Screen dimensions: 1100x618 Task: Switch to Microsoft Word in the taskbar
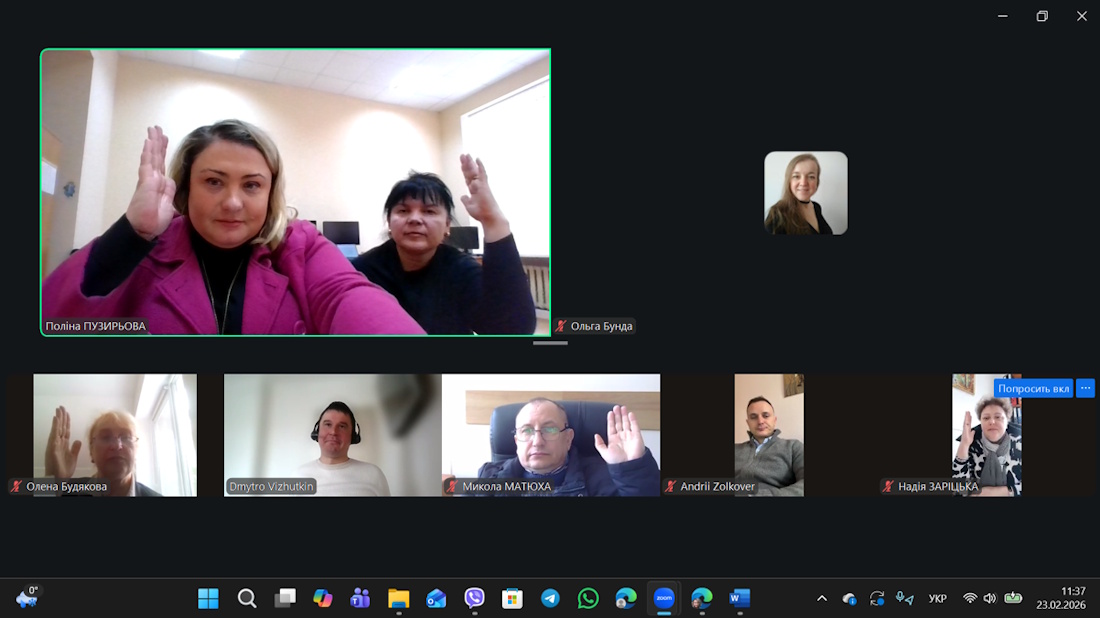point(739,598)
